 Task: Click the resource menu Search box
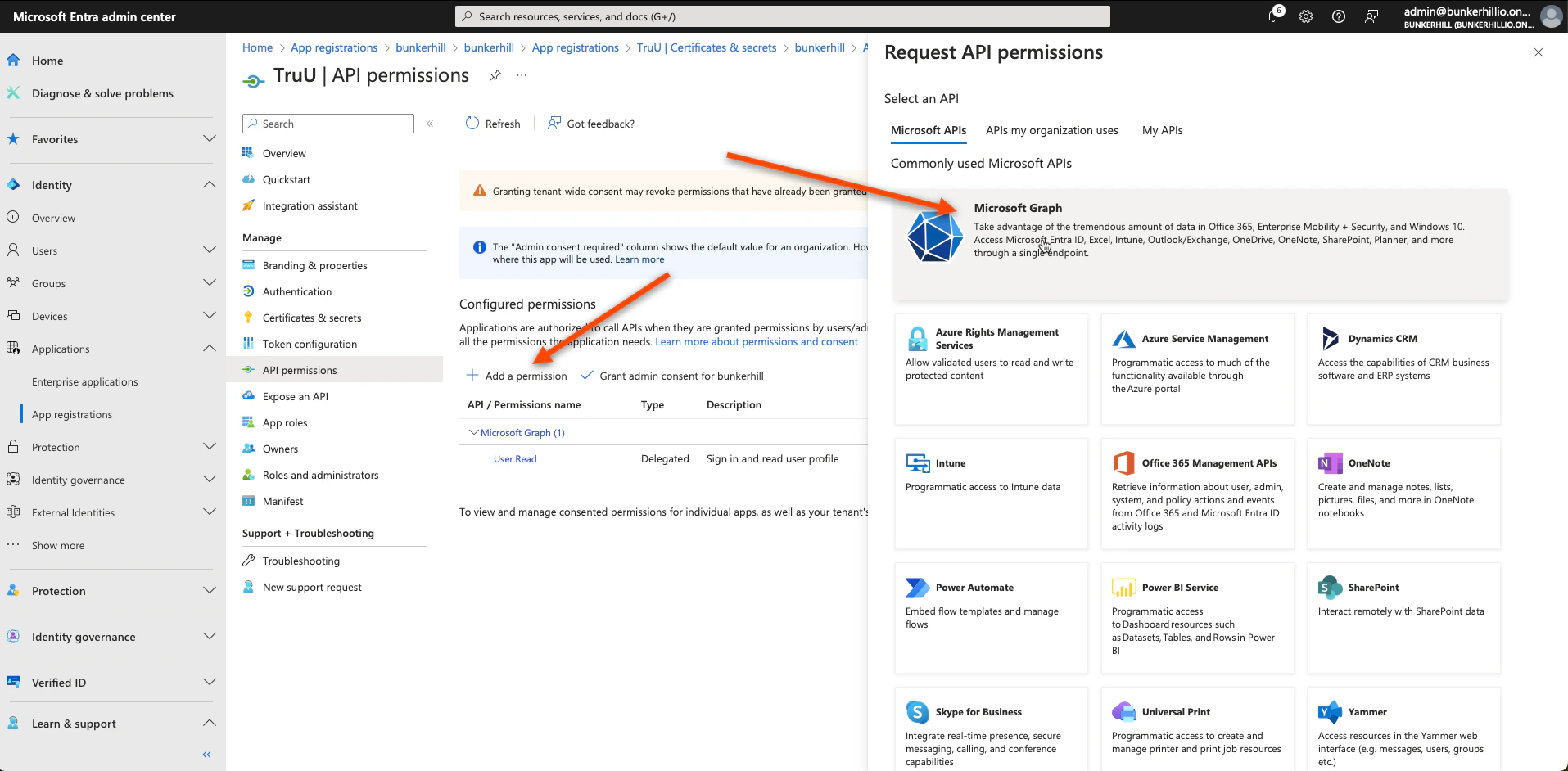click(x=328, y=124)
